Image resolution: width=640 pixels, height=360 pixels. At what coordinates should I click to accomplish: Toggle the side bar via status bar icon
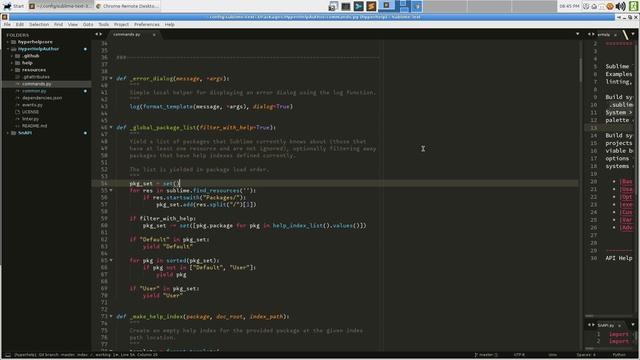tap(8, 355)
